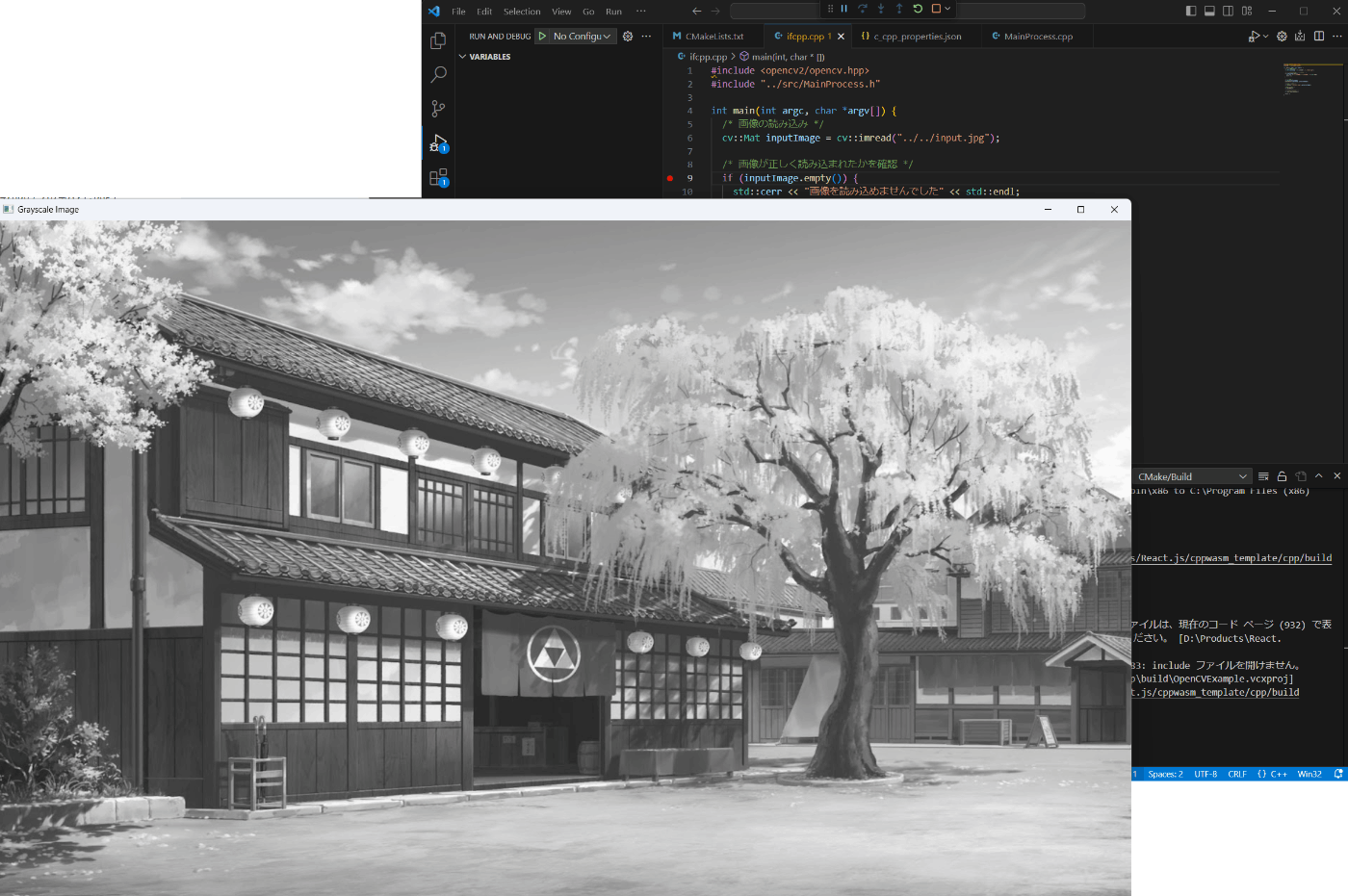Split the editor to the right
The image size is (1348, 896).
coord(1319,37)
